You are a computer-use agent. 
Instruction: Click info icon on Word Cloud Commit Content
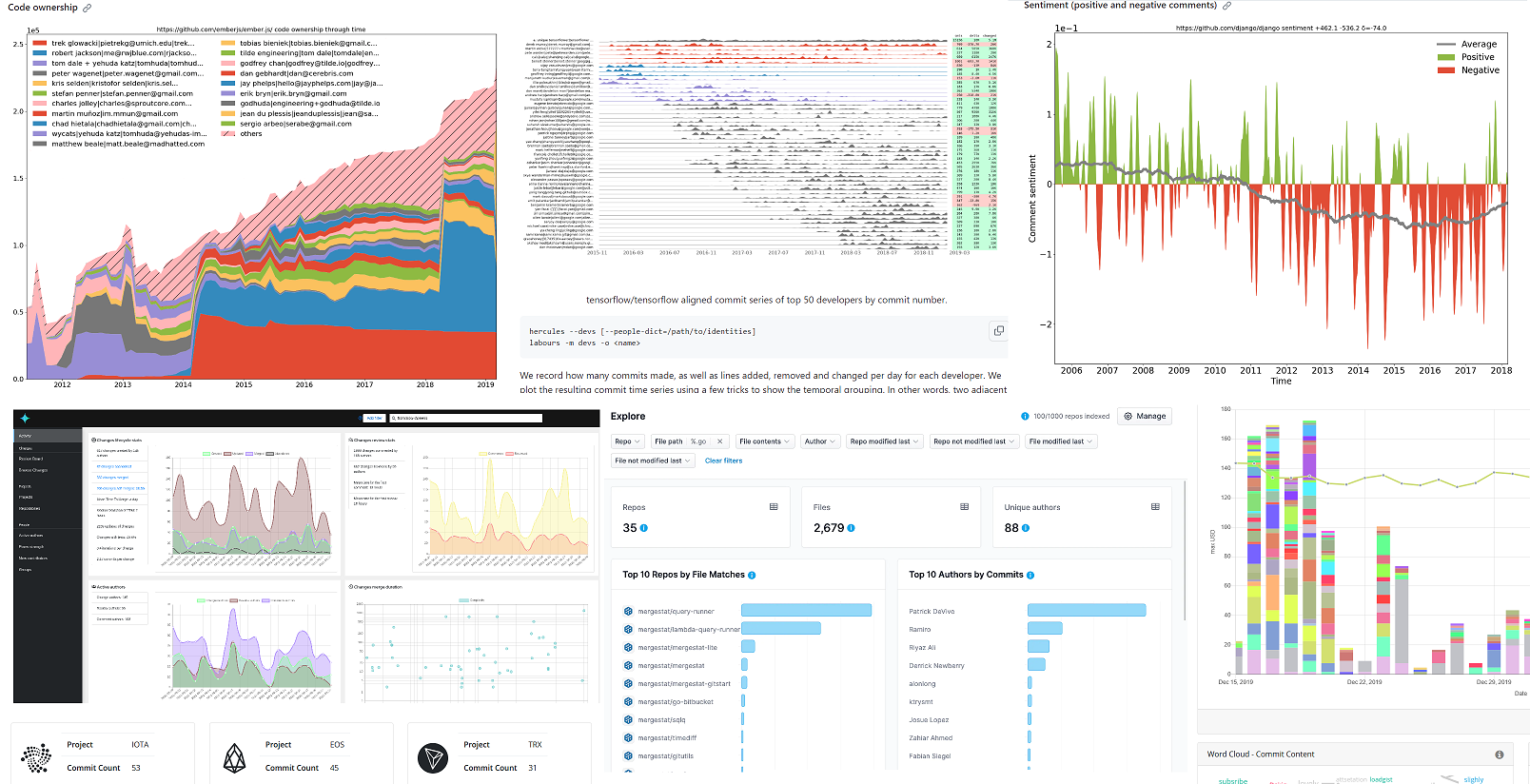pyautogui.click(x=1500, y=755)
